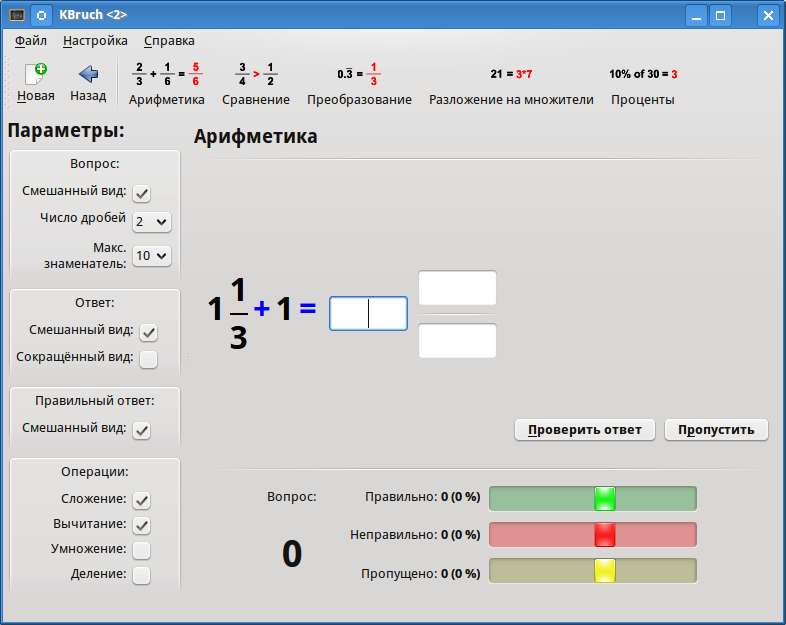Viewport: 786px width, 625px height.
Task: Click the KBruch window menu icon
Action: 17,15
